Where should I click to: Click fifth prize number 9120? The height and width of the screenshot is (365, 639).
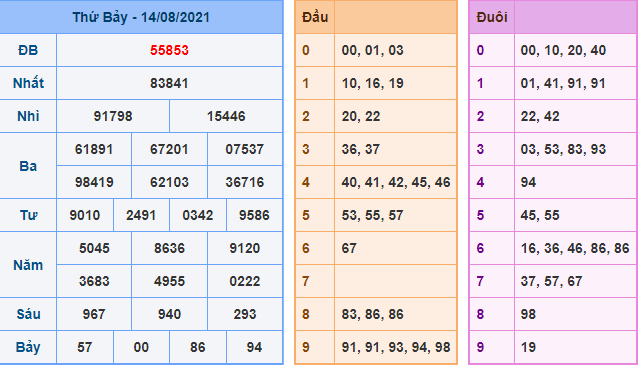coord(245,248)
